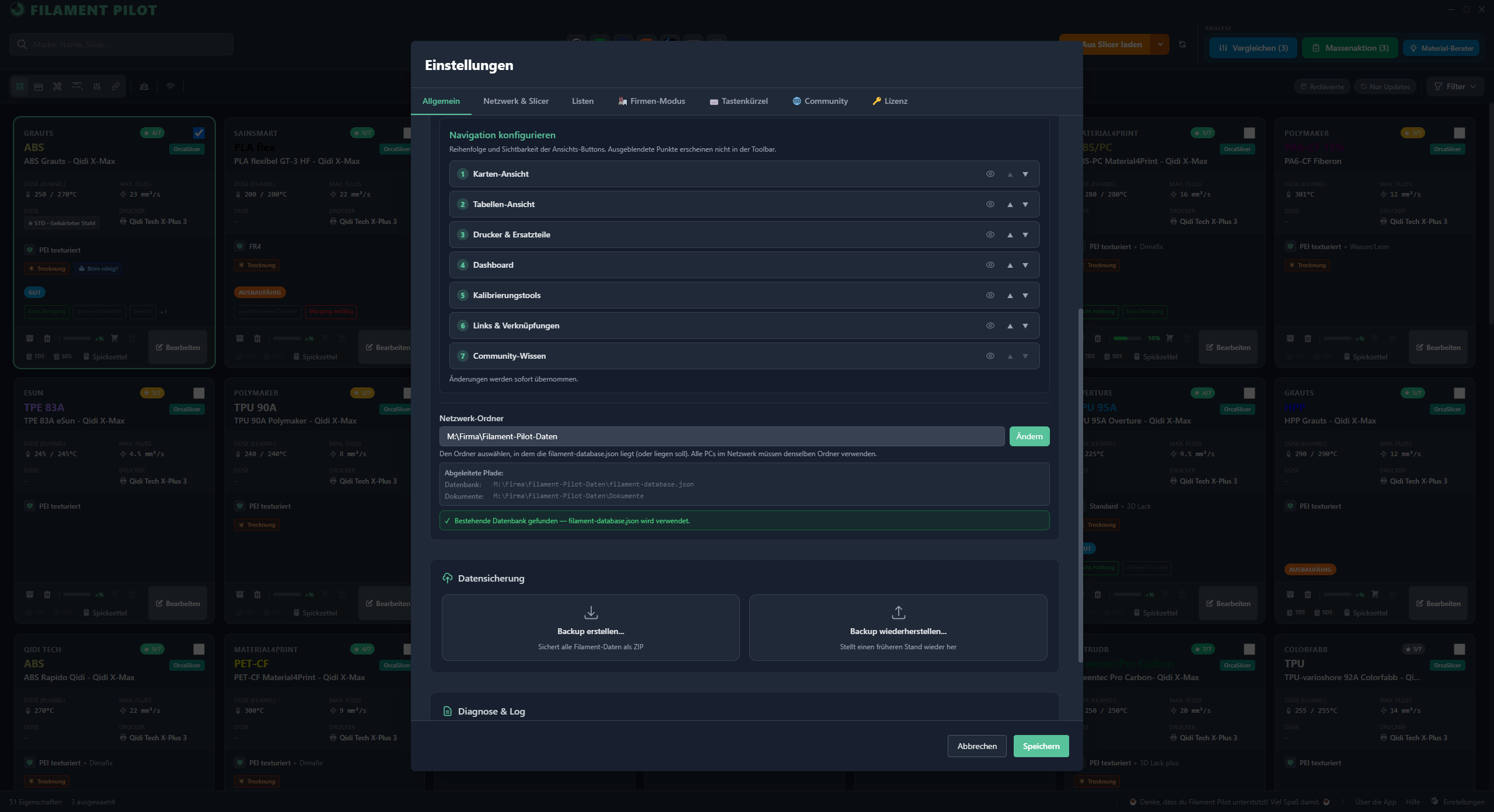The width and height of the screenshot is (1494, 812).
Task: Open the Filter dropdown
Action: (x=1455, y=86)
